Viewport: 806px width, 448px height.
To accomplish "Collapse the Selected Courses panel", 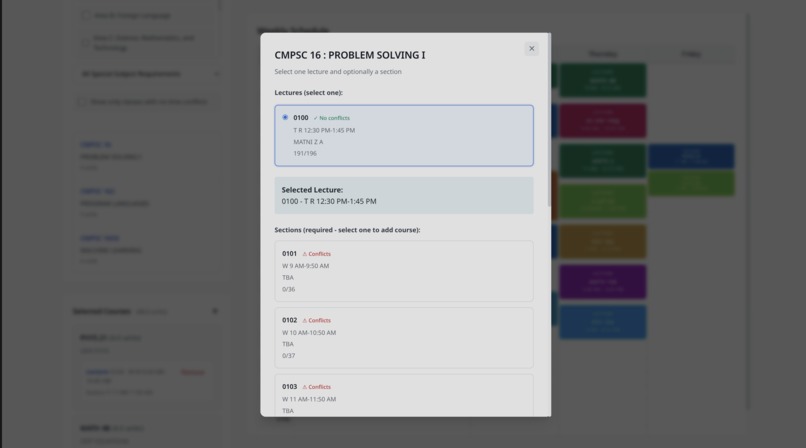I will point(215,311).
